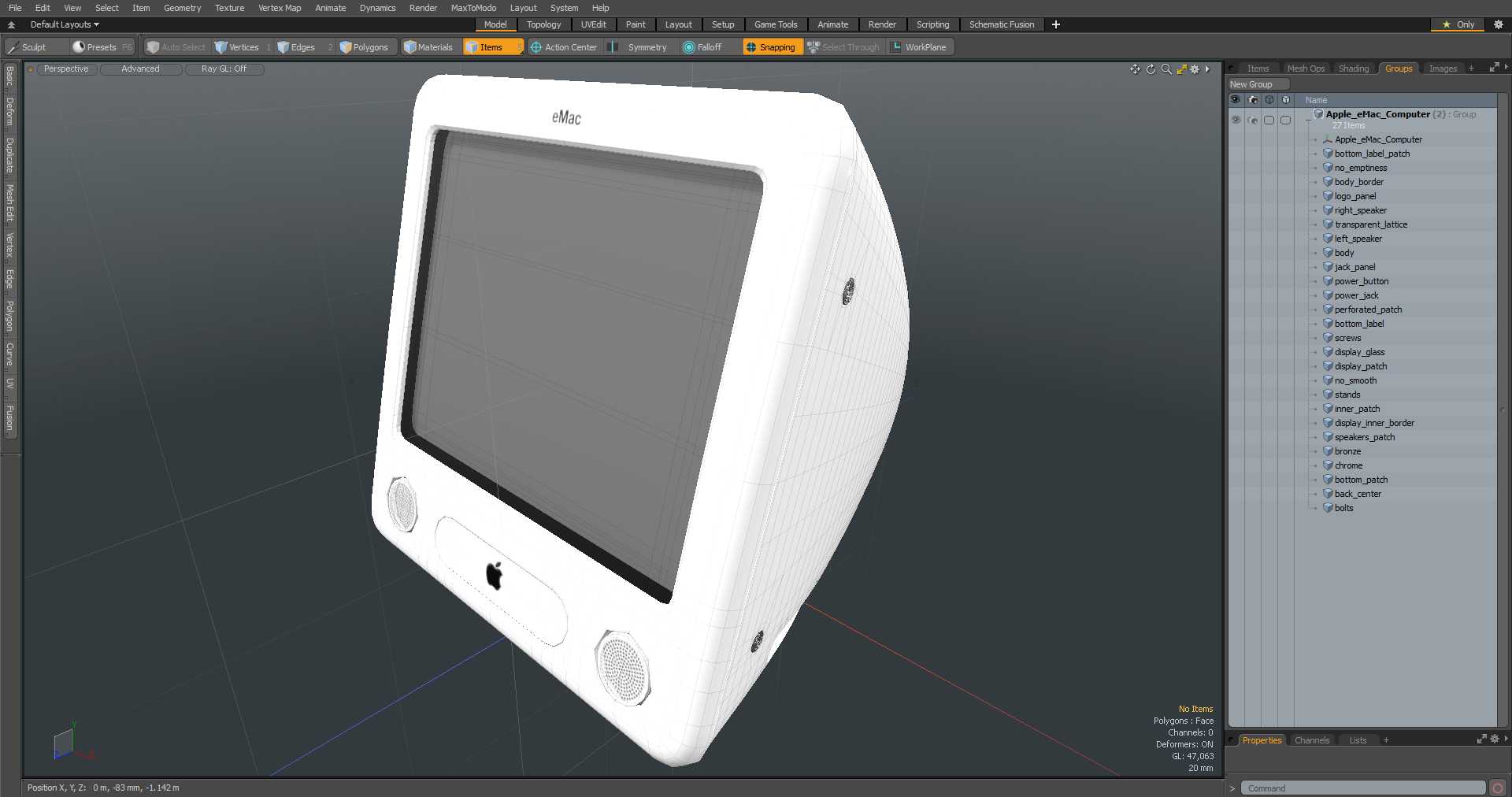Open the Default Layouts dropdown

(x=65, y=24)
